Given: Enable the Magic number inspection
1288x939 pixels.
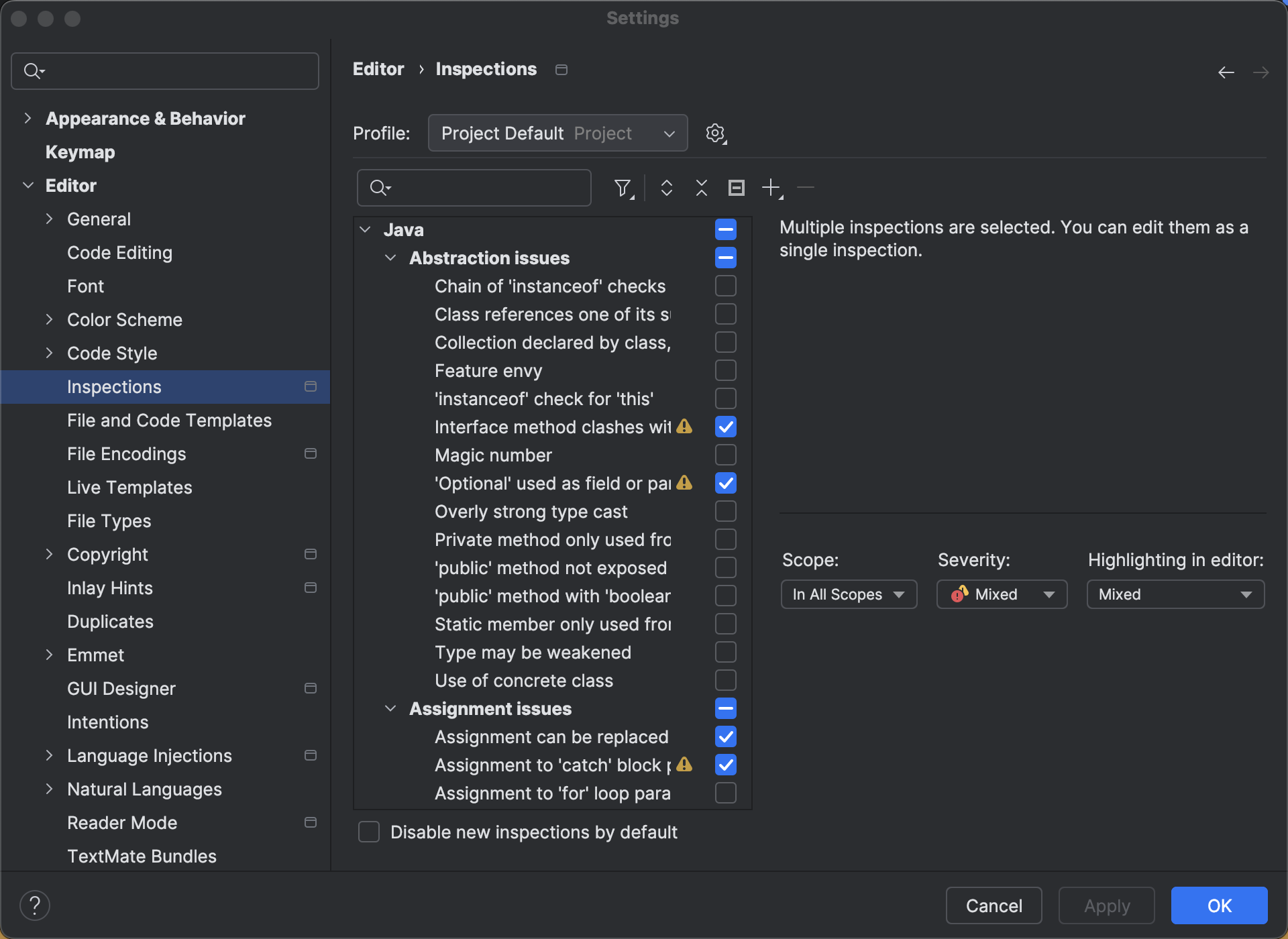Looking at the screenshot, I should point(725,455).
